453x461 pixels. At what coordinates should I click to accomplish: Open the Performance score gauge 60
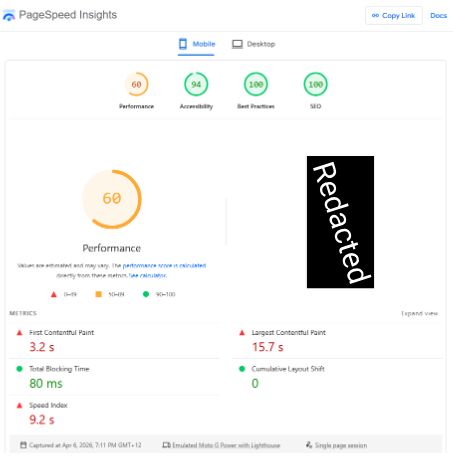[x=136, y=84]
